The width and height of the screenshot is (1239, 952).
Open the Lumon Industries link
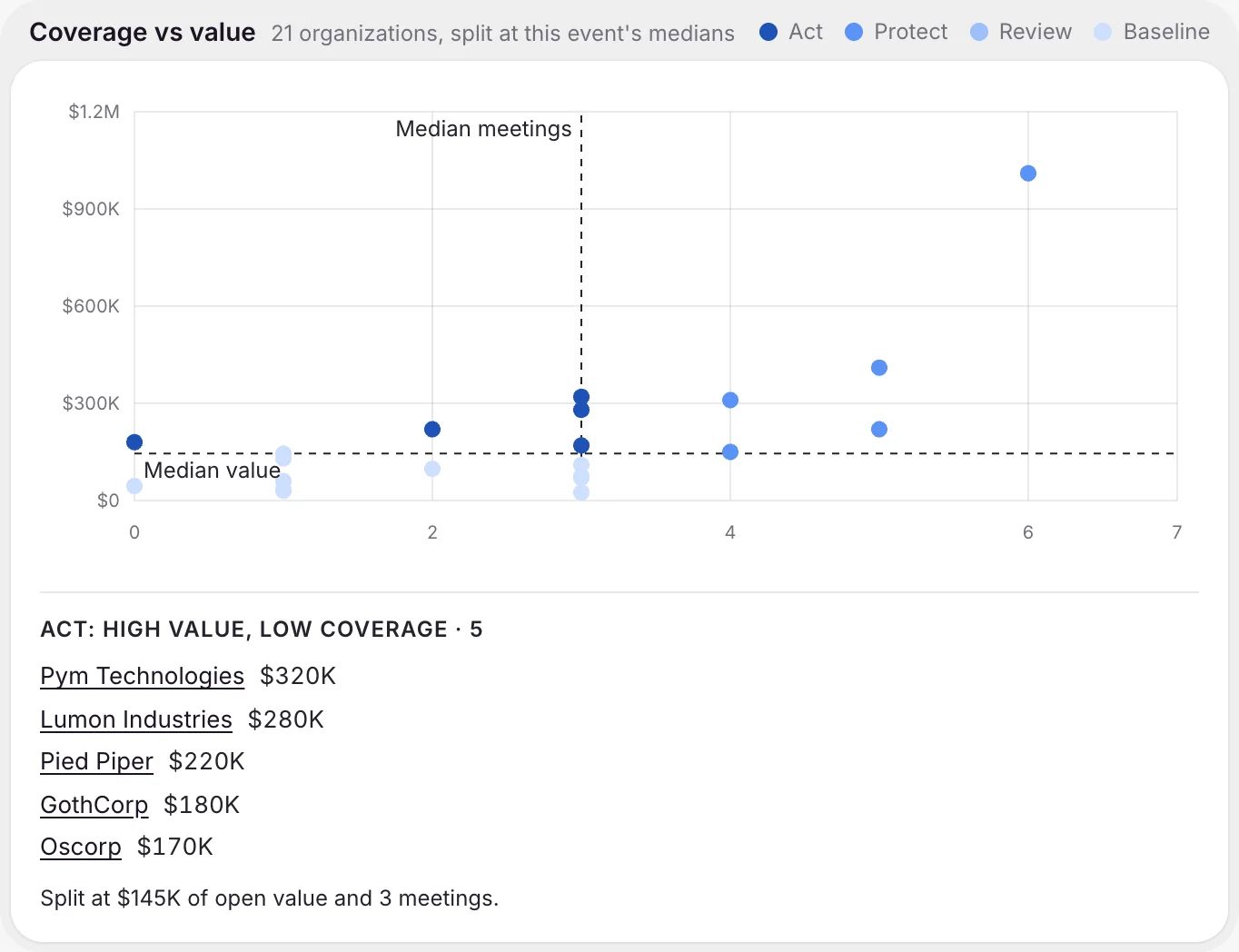(136, 719)
